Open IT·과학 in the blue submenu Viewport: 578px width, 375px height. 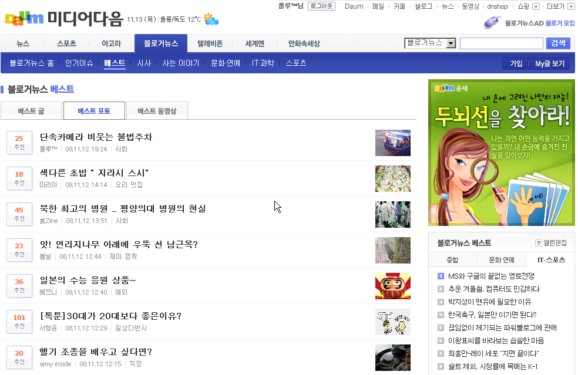pyautogui.click(x=263, y=63)
